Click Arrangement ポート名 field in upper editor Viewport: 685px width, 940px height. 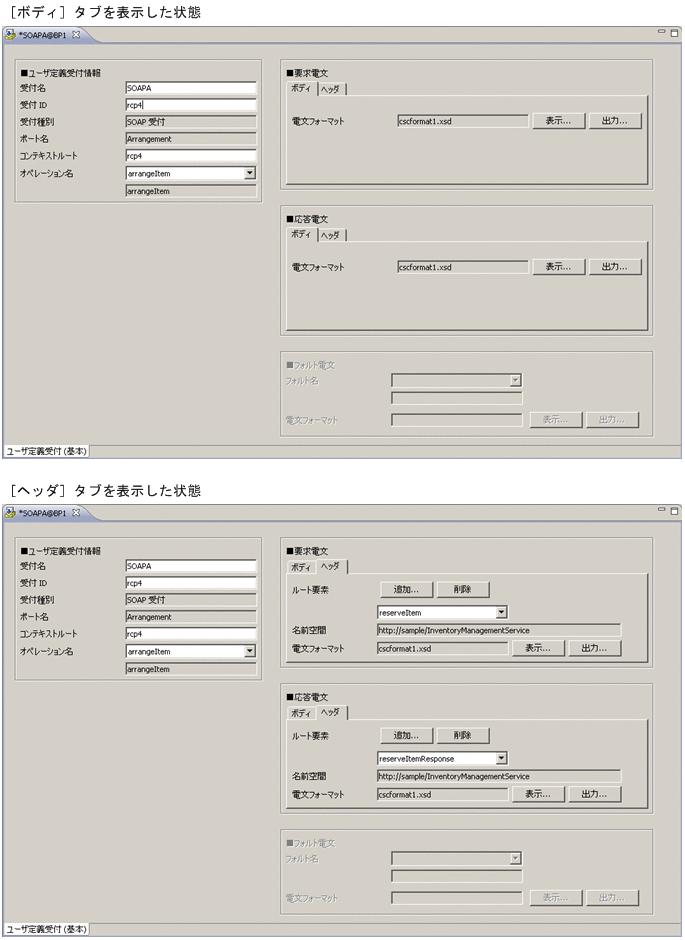[x=191, y=139]
